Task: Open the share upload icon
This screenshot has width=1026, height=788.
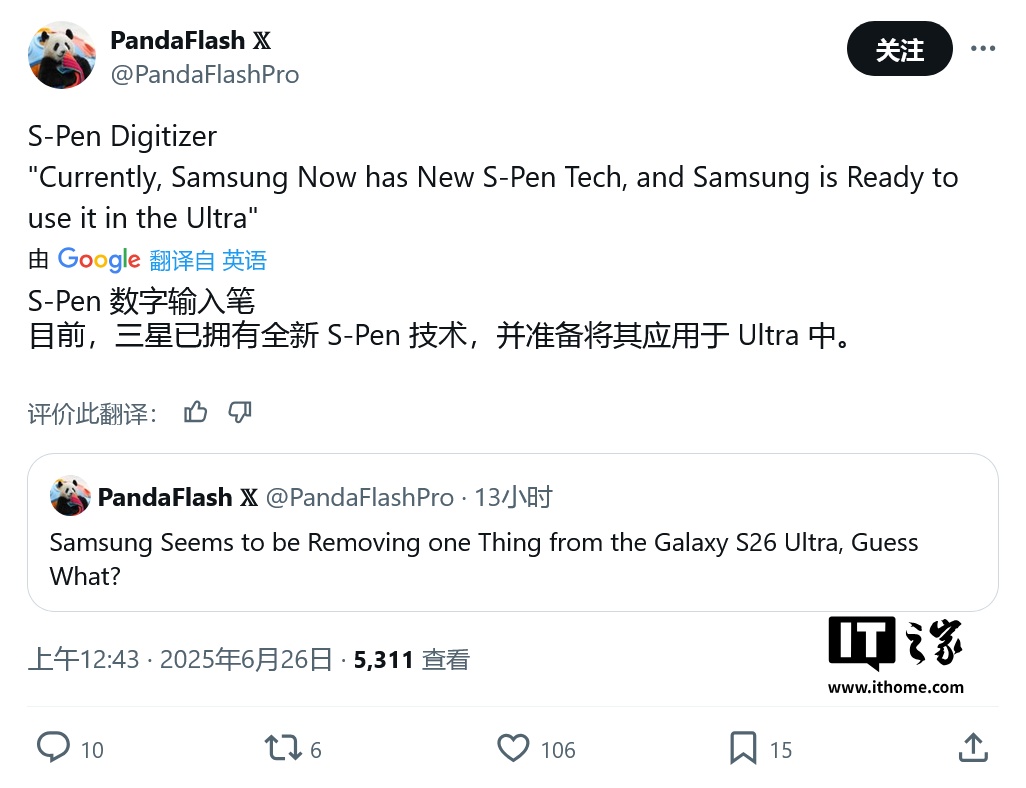Action: point(973,747)
